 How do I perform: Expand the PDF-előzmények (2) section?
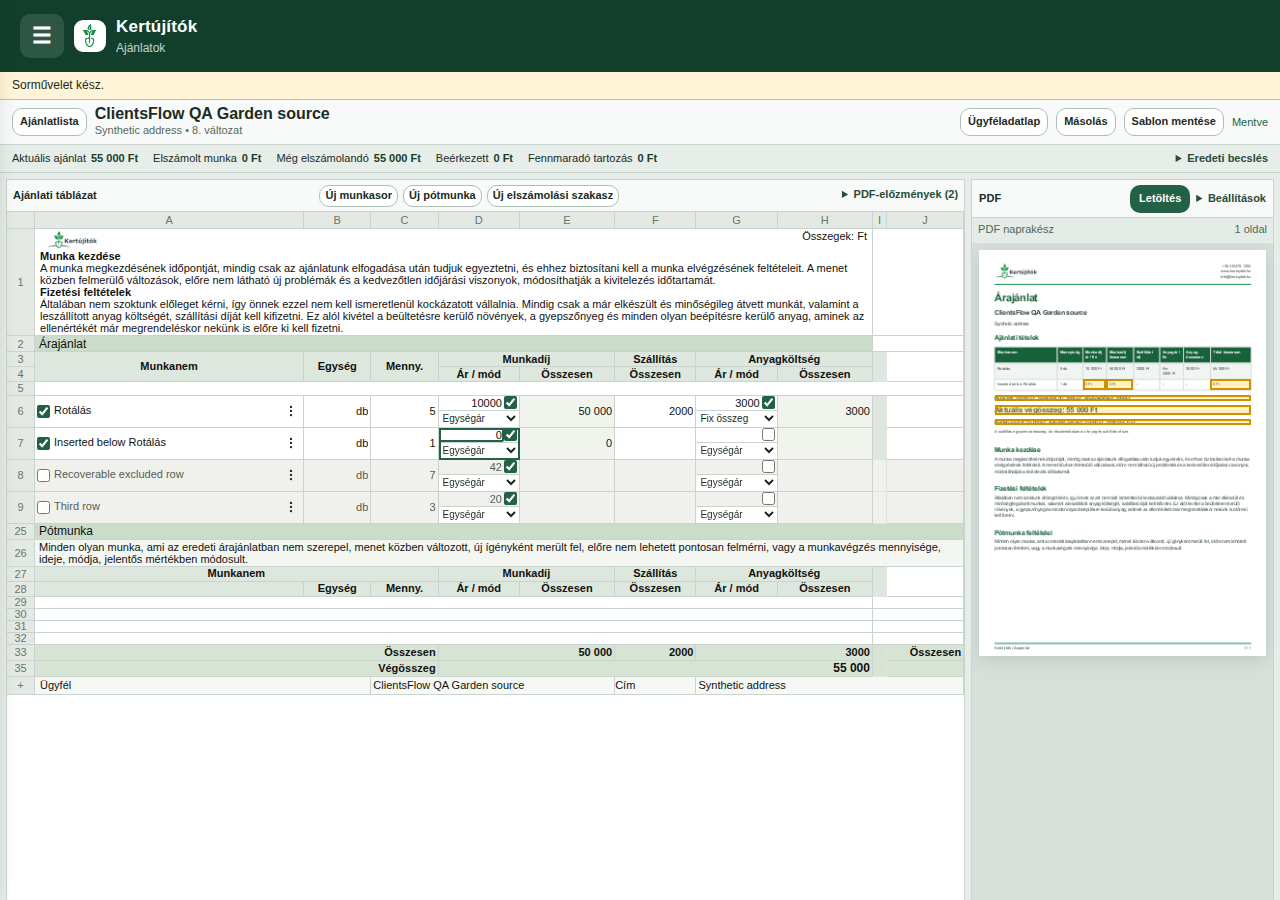900,194
